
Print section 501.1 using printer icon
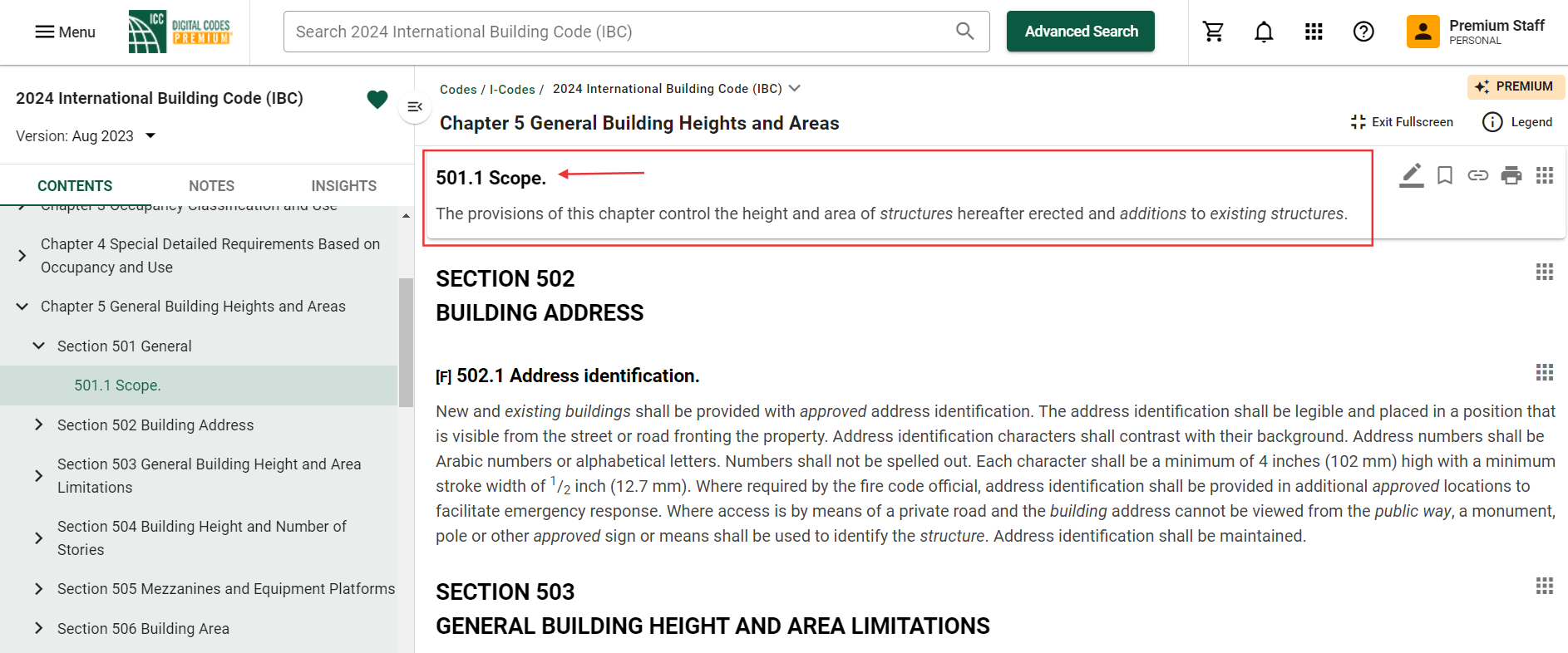pos(1511,175)
